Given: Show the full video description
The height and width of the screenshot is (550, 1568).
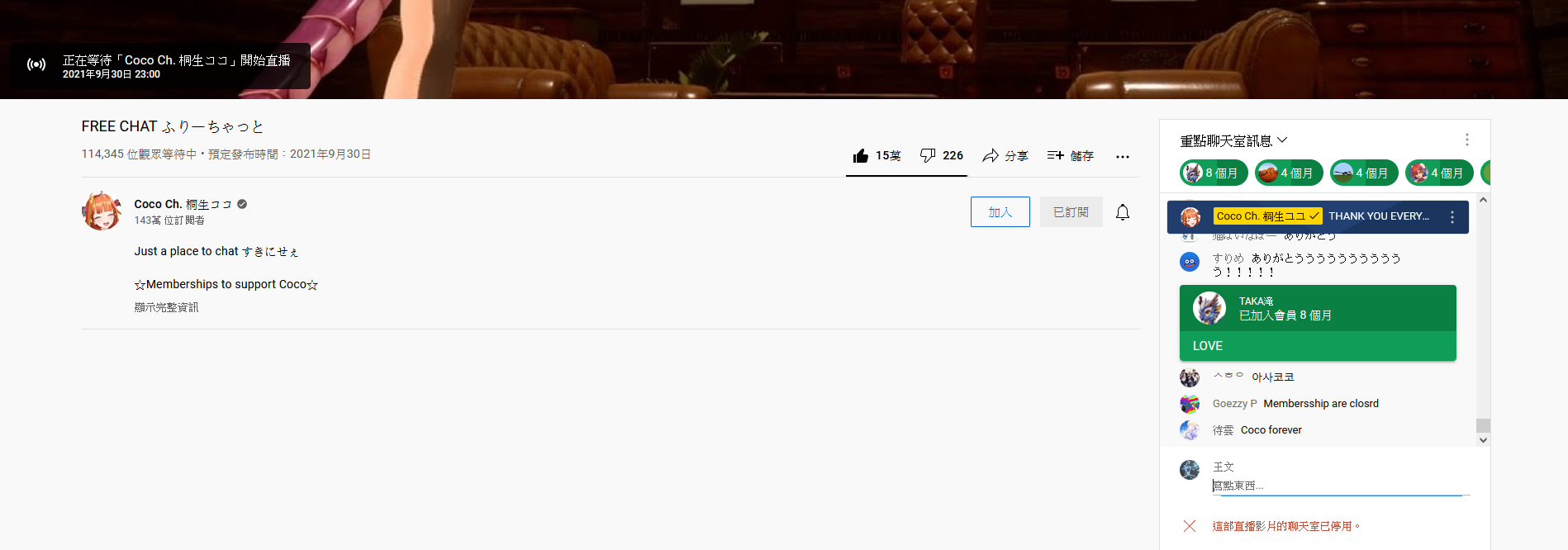Looking at the screenshot, I should point(166,307).
